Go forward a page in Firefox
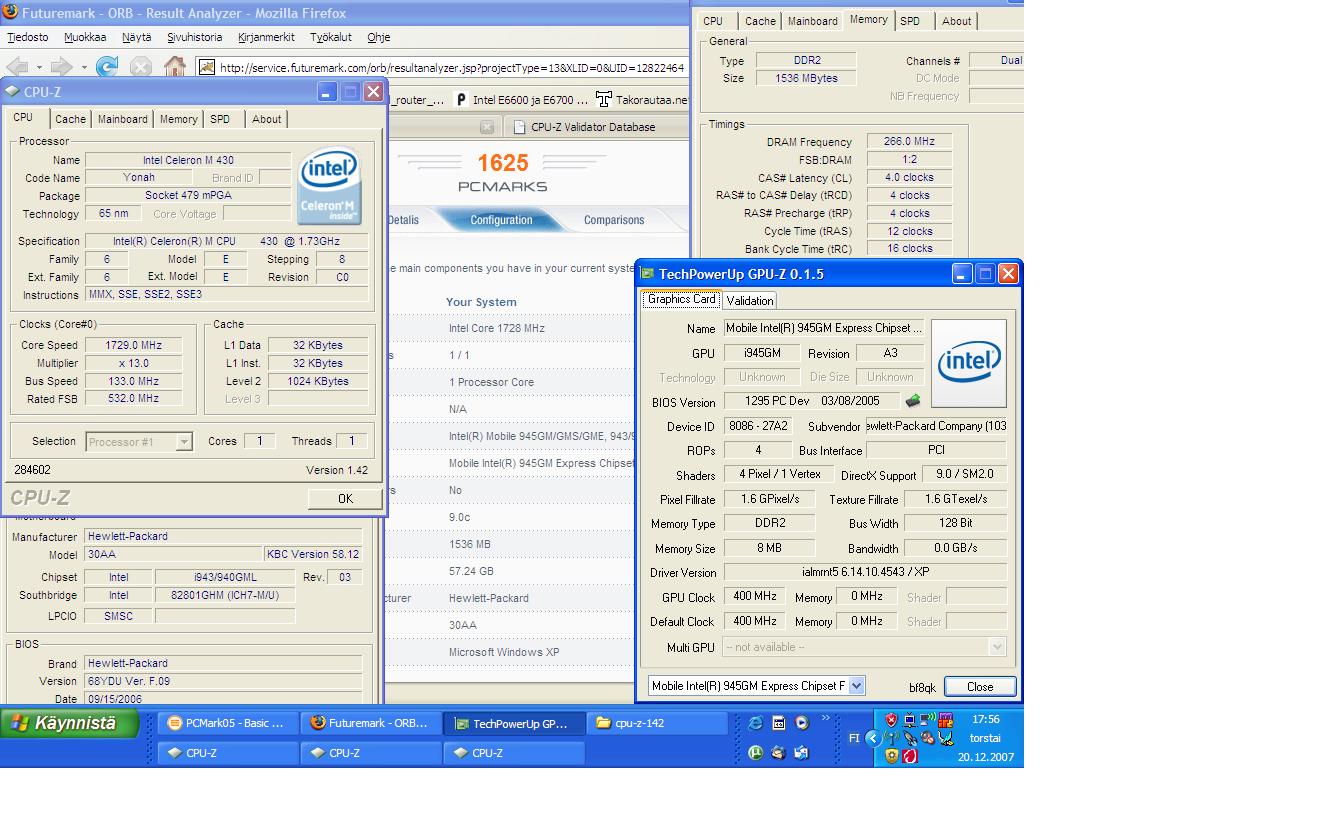 pyautogui.click(x=61, y=67)
